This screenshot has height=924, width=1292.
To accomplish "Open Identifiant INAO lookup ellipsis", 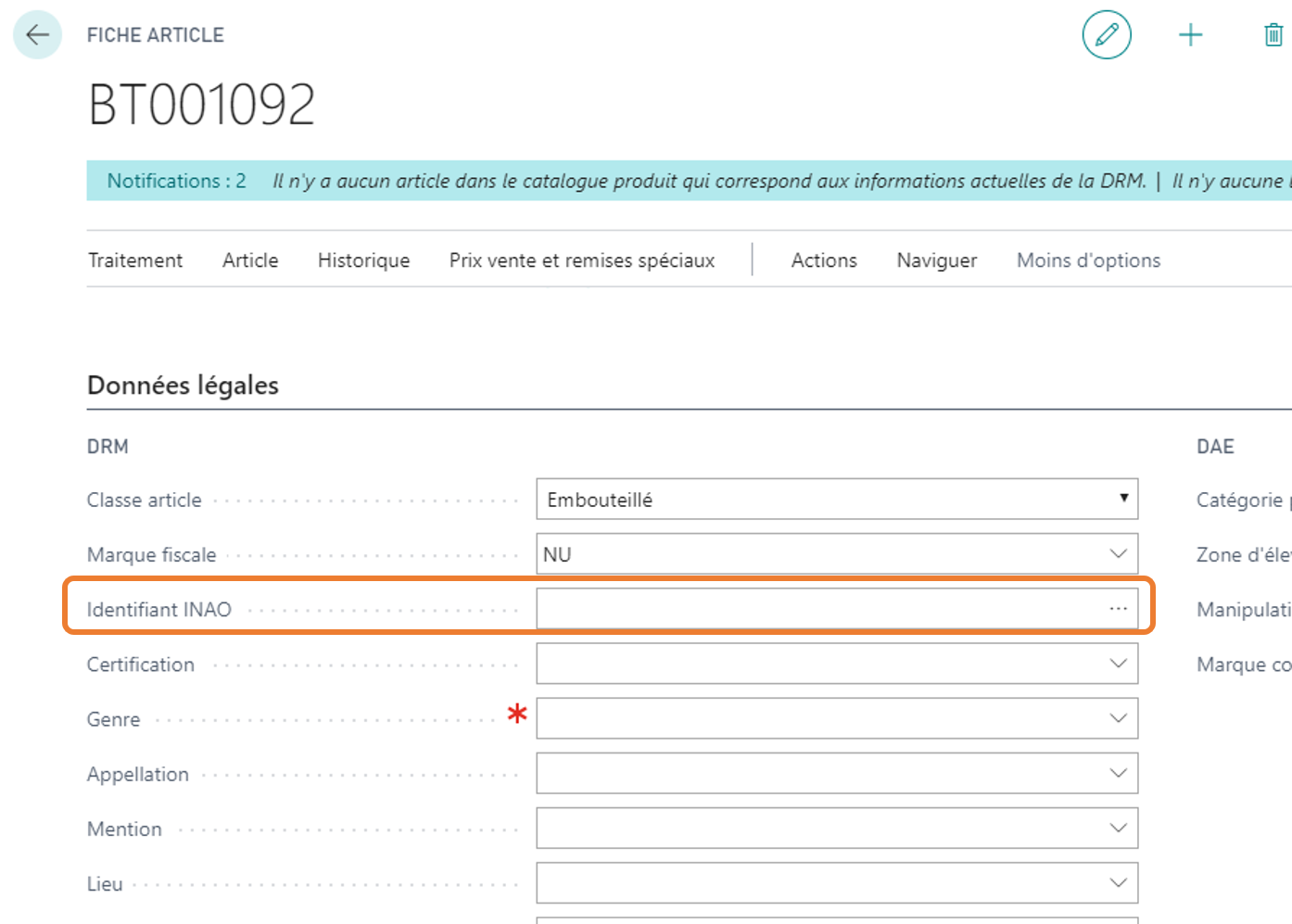I will click(x=1118, y=609).
